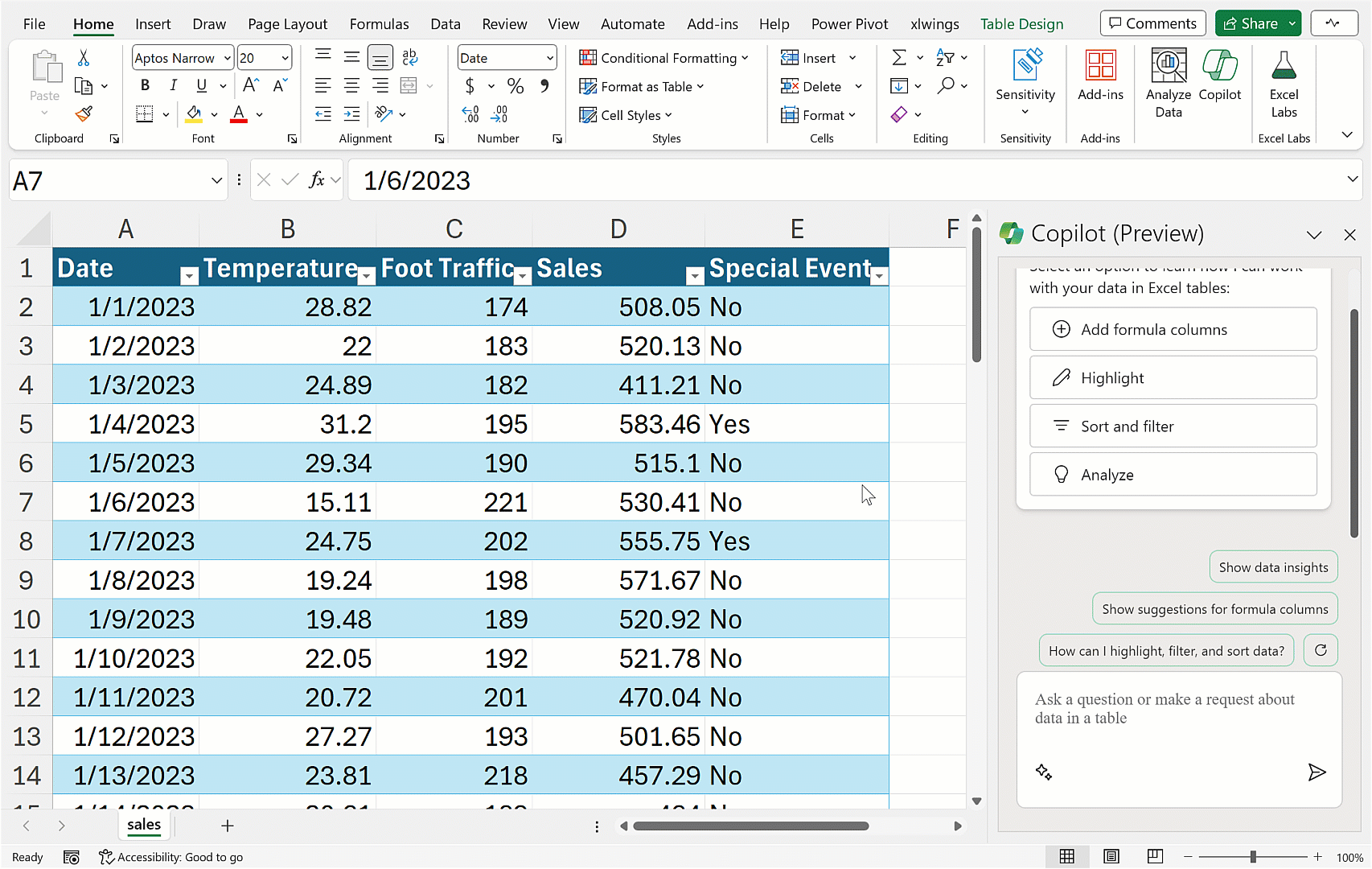Click the zoom slider handle
1372x869 pixels.
(x=1253, y=857)
